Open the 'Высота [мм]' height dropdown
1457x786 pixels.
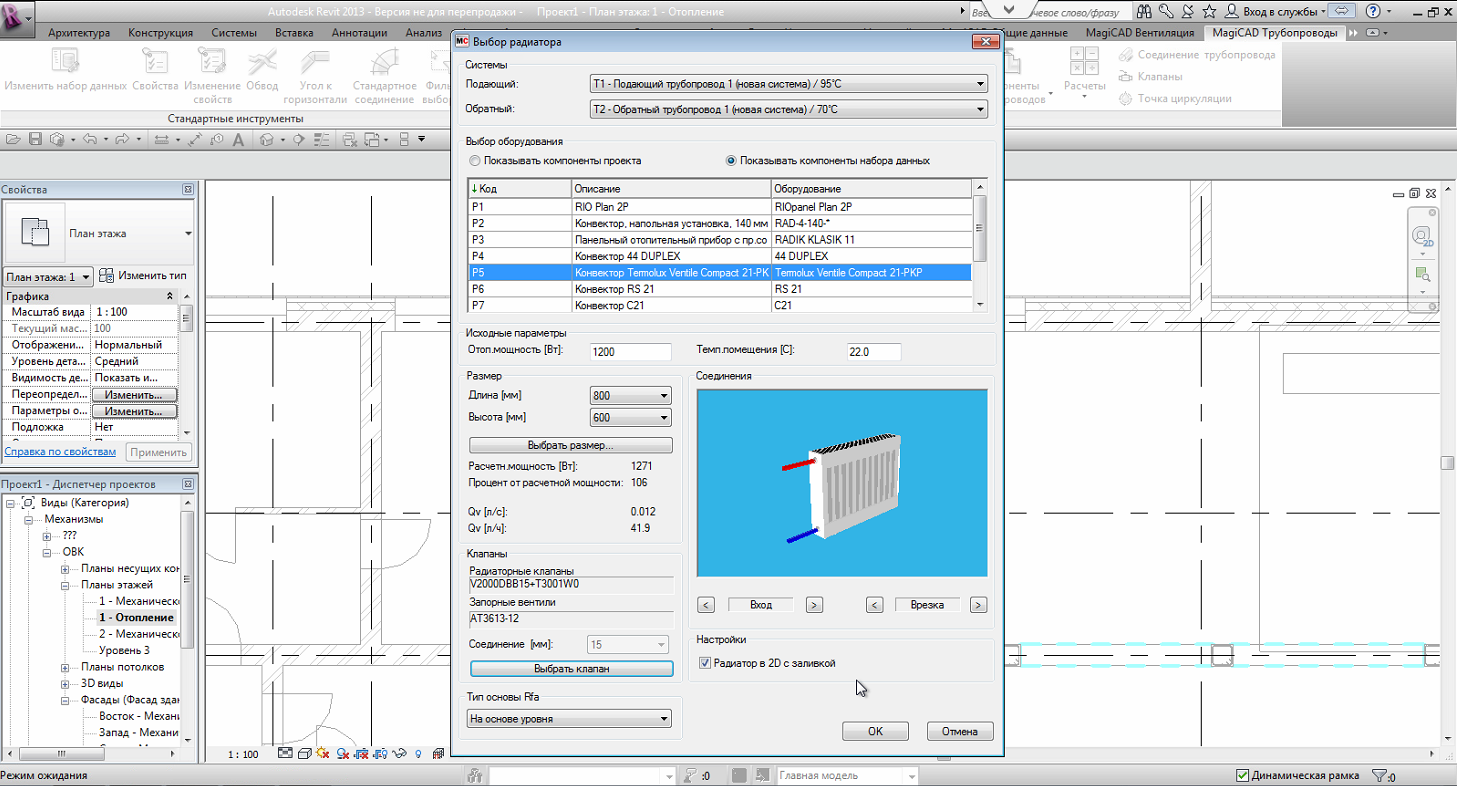point(631,418)
